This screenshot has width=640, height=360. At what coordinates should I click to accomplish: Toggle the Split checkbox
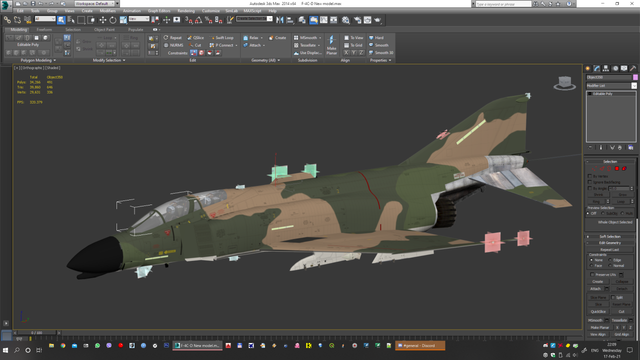click(613, 298)
